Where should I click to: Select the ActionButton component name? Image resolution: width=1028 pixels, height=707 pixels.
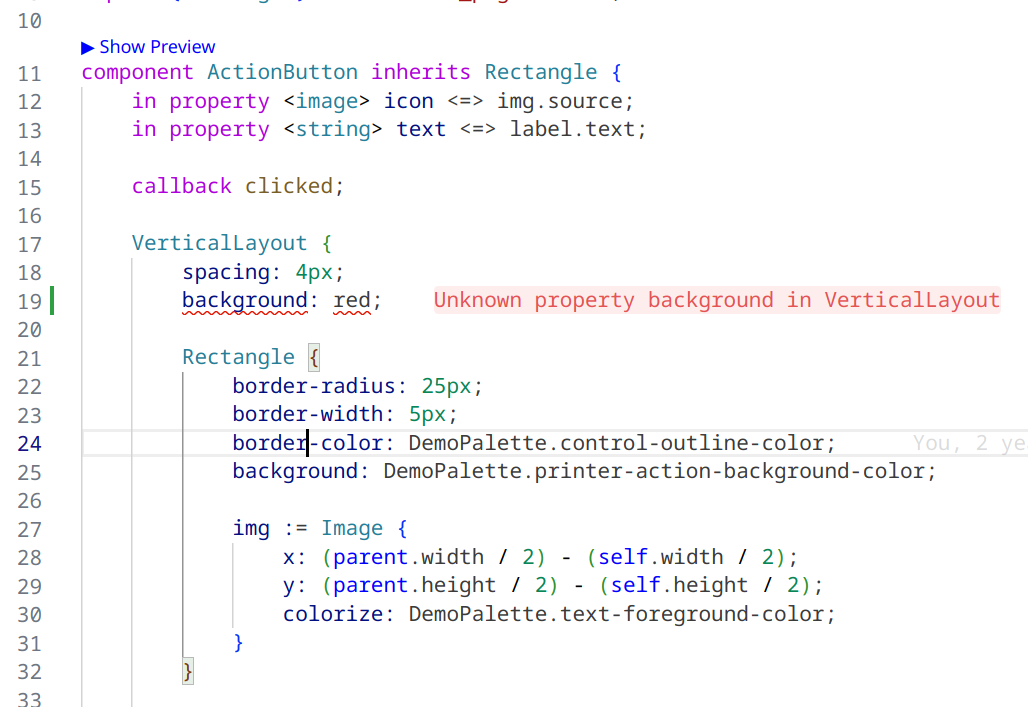pyautogui.click(x=281, y=71)
